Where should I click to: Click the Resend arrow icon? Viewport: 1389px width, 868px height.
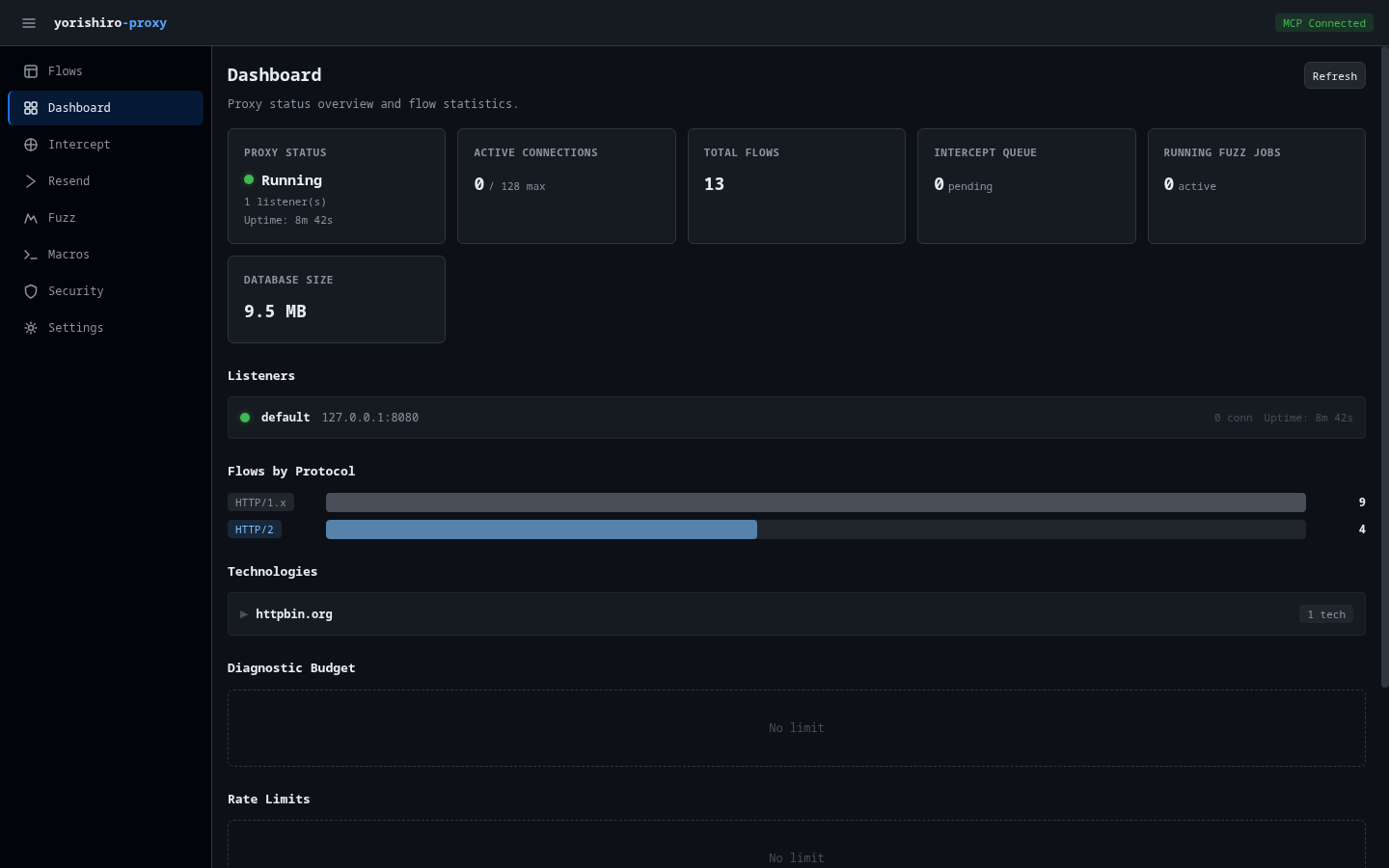31,181
